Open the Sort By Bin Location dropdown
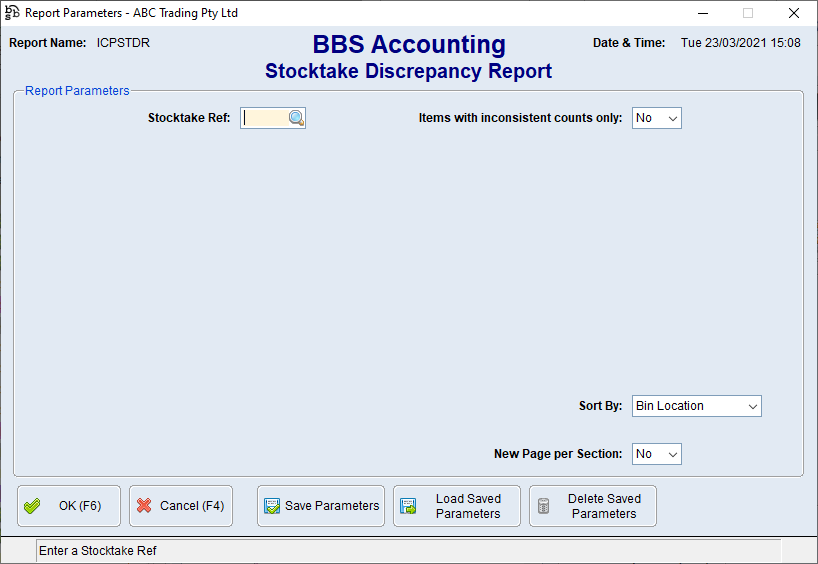The image size is (818, 564). [x=696, y=406]
